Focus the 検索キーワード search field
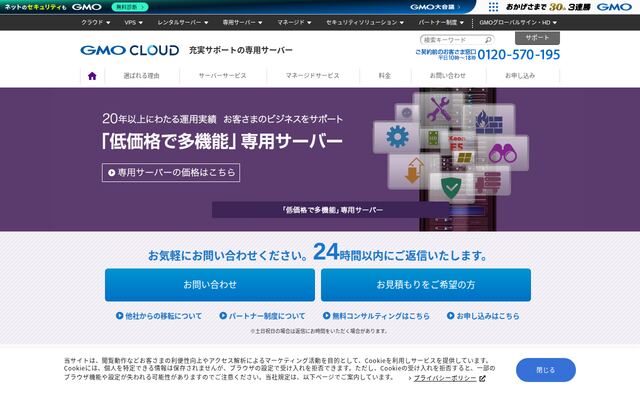The image size is (640, 400). (452, 40)
